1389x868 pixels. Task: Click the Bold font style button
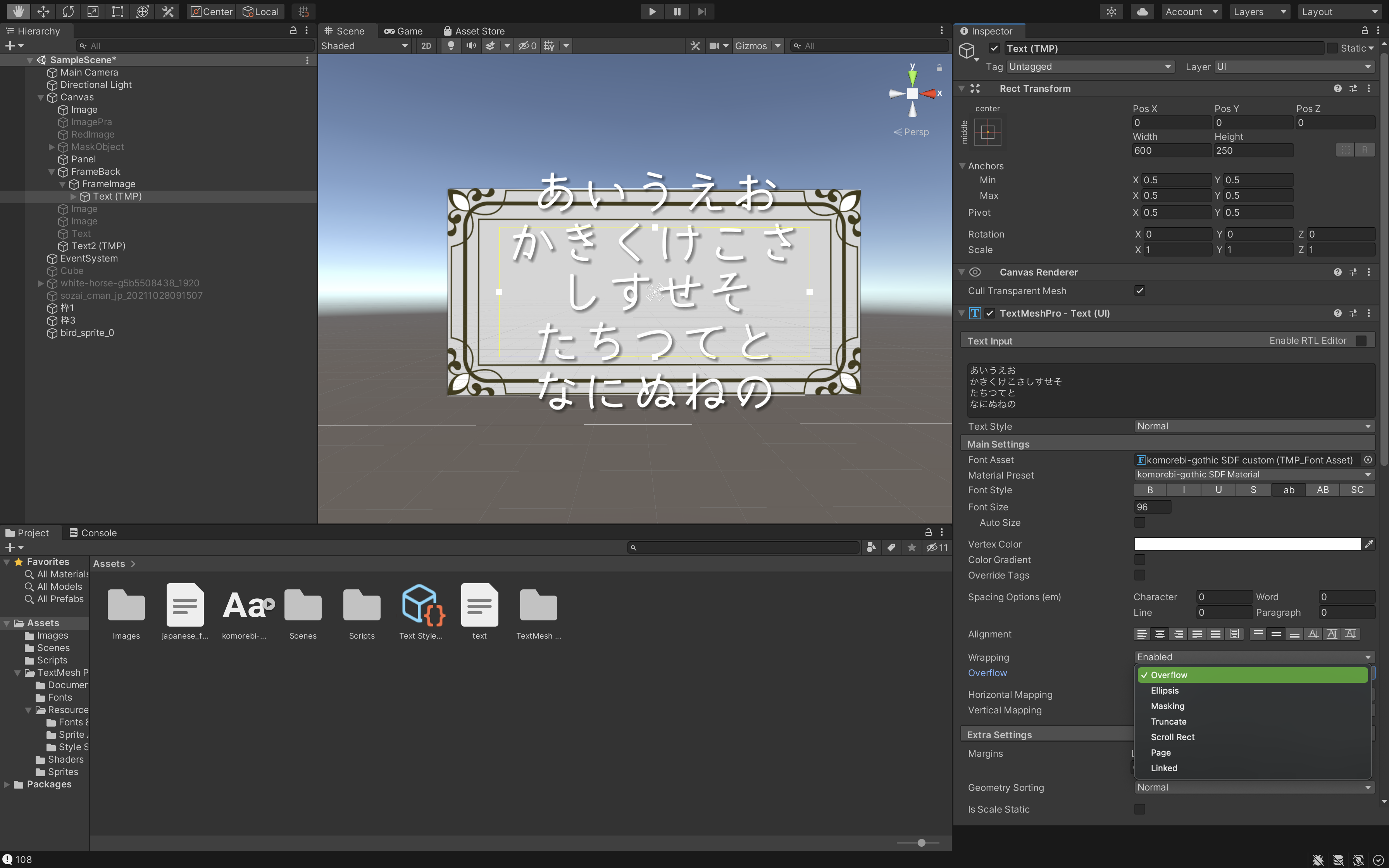[x=1149, y=490]
